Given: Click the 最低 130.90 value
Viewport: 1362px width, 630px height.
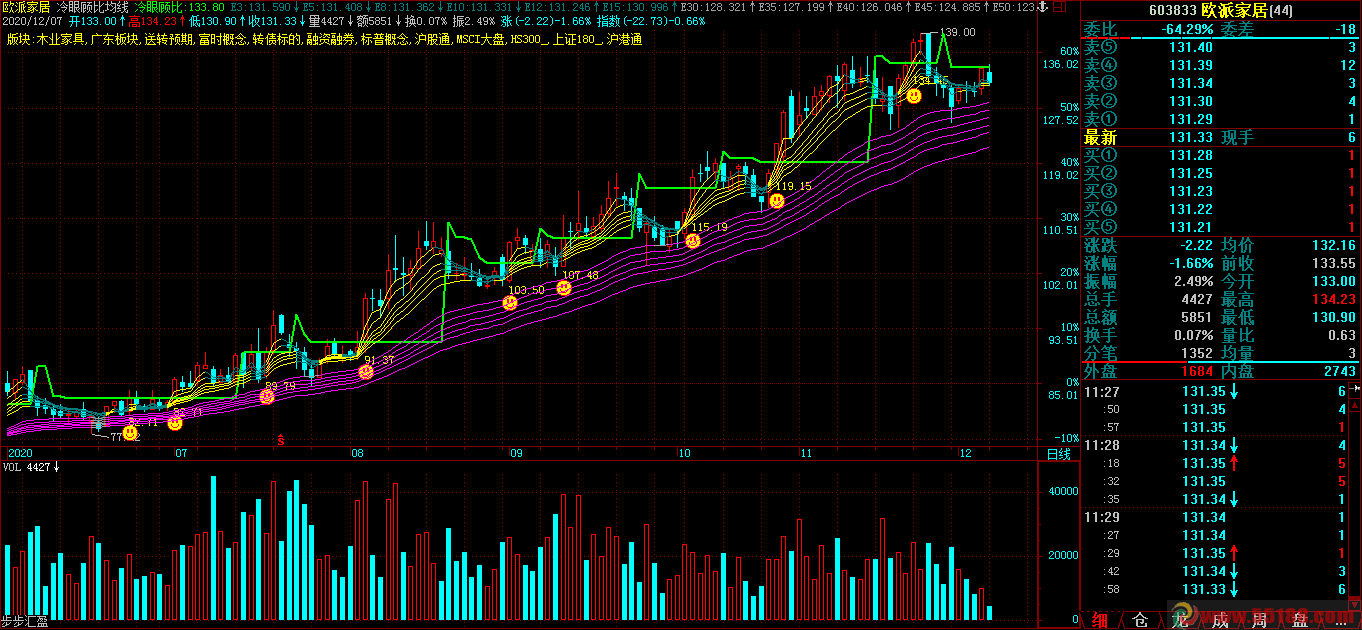Looking at the screenshot, I should 1336,317.
